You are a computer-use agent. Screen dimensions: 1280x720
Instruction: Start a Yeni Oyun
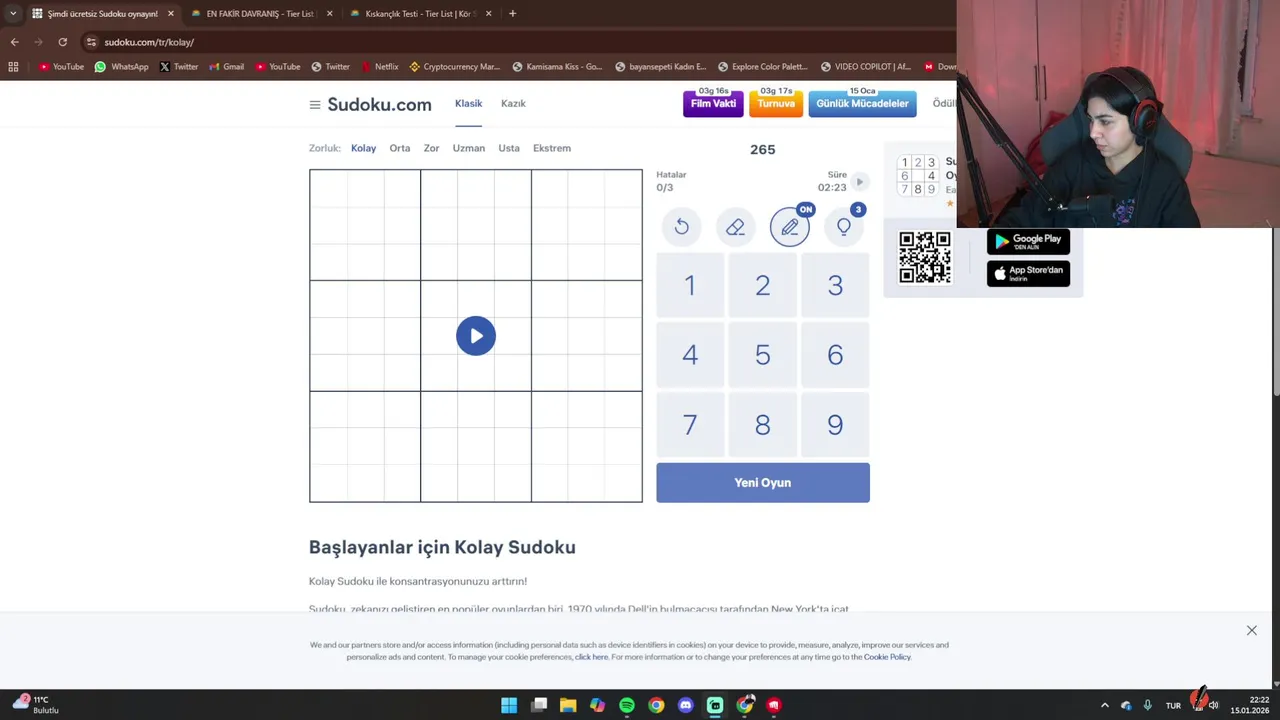[763, 482]
